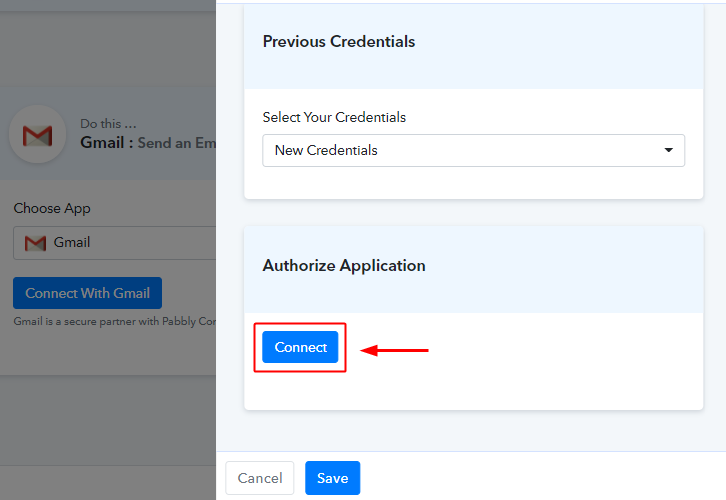Click the dropdown arrow beside New Credentials

click(668, 150)
